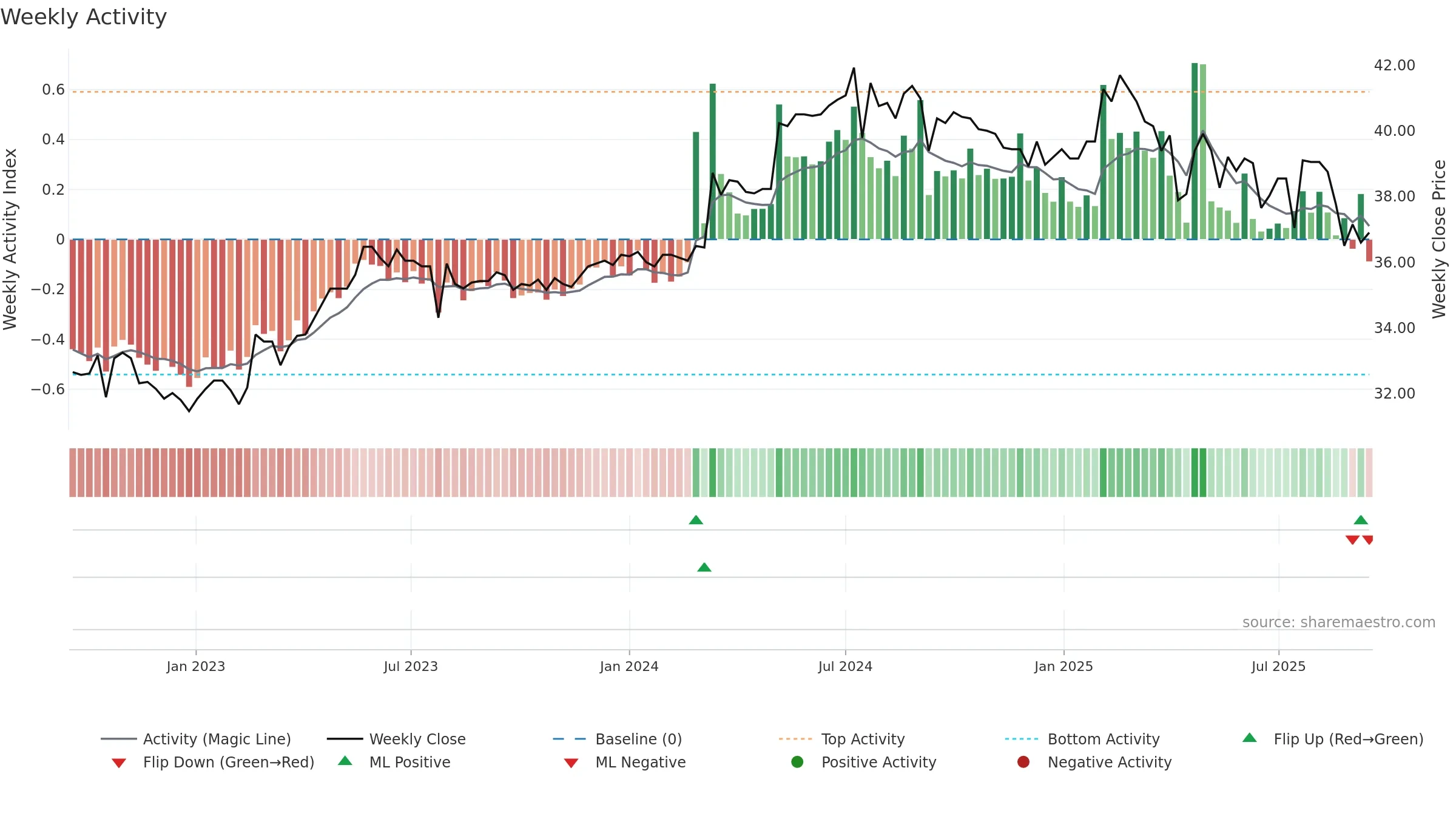Screen dimensions: 1456x819
Task: Click the ML positive marker below early 2024
Action: pos(704,567)
